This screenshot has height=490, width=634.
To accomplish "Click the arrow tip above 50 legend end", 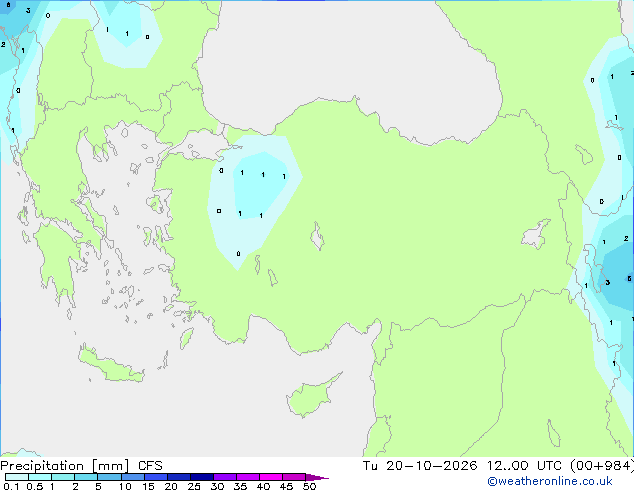I will [317, 477].
